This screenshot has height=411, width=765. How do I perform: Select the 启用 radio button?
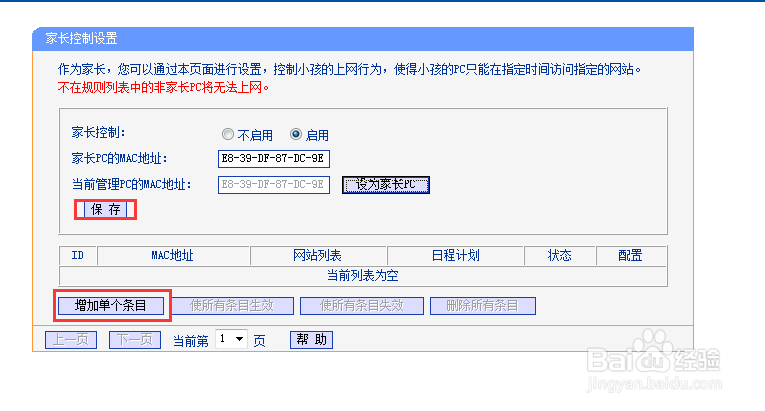coord(296,134)
